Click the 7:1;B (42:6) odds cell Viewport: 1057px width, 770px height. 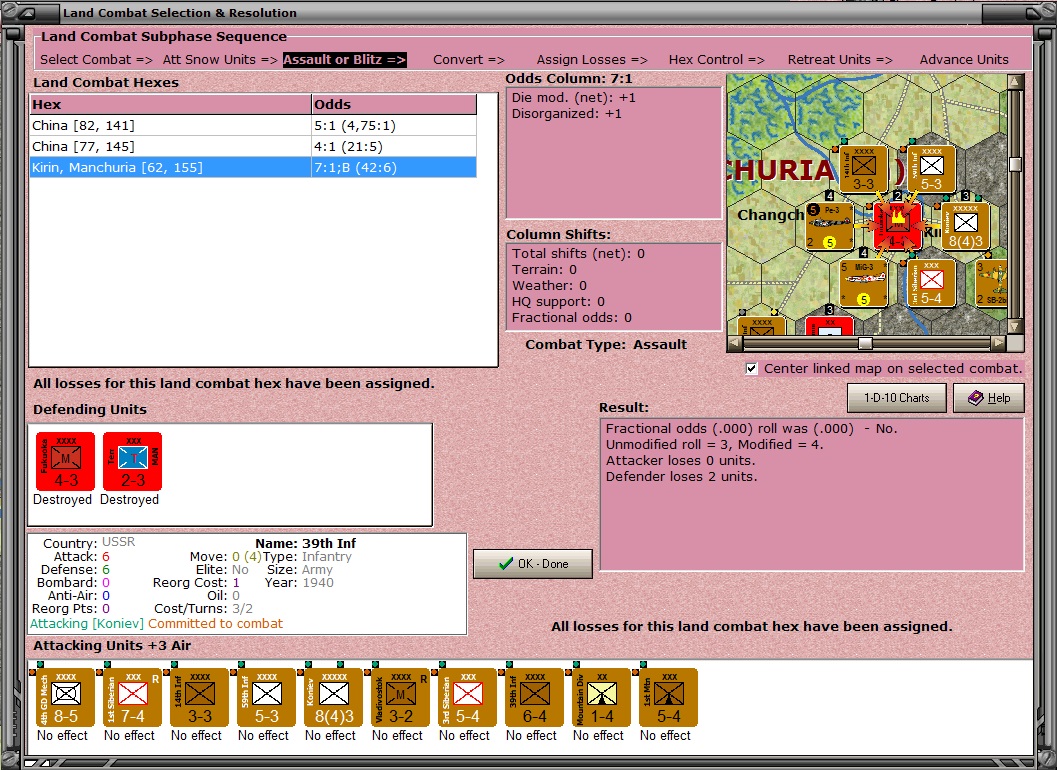pyautogui.click(x=394, y=167)
